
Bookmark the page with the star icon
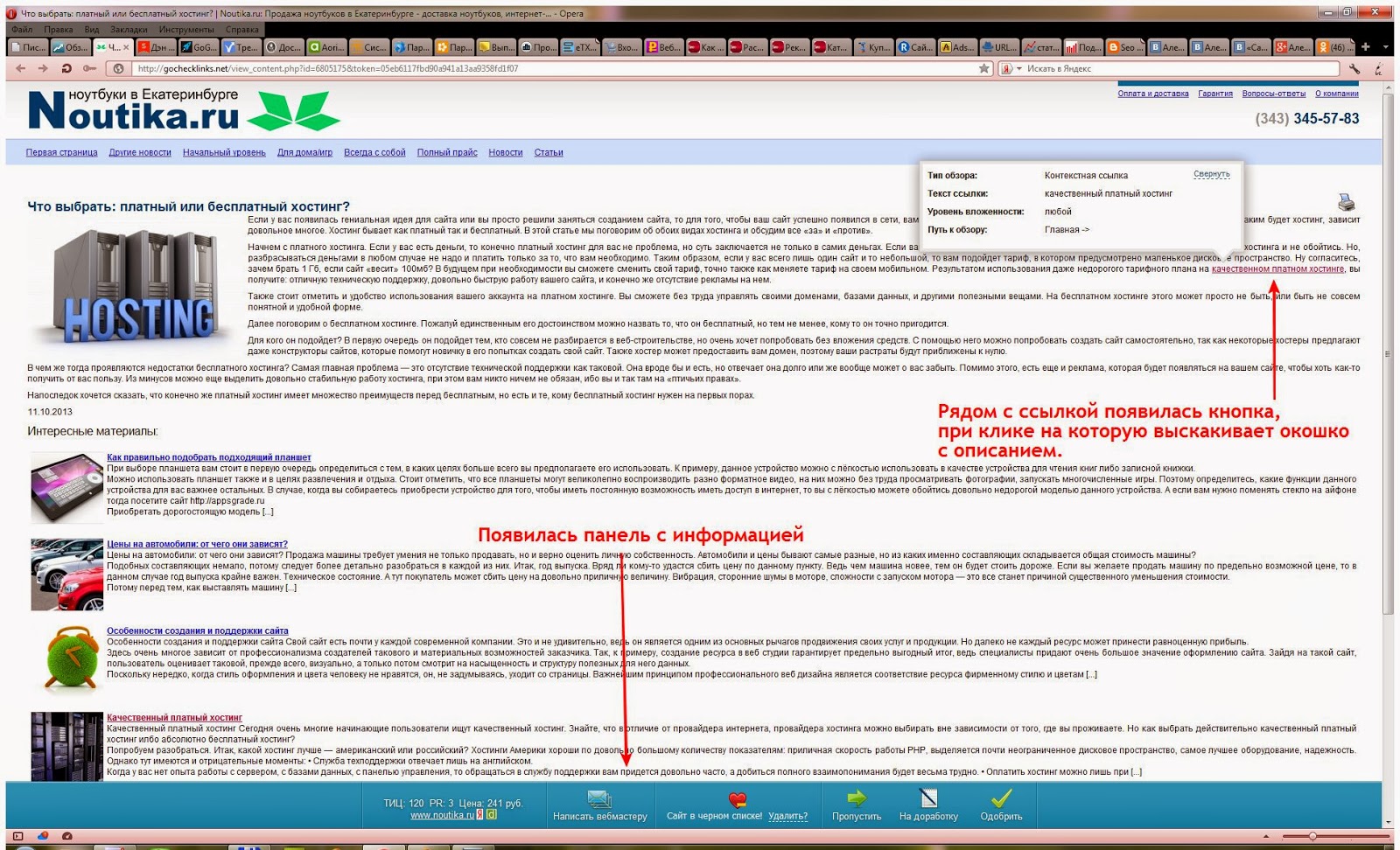[x=984, y=68]
